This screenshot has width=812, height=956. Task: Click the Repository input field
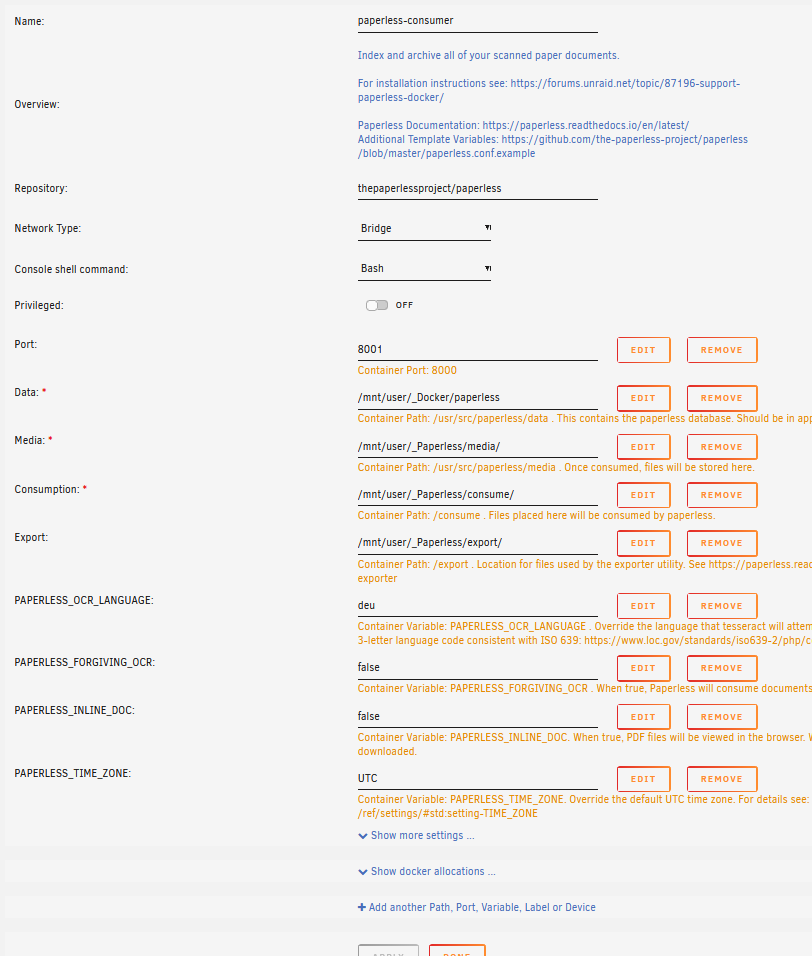tap(477, 188)
